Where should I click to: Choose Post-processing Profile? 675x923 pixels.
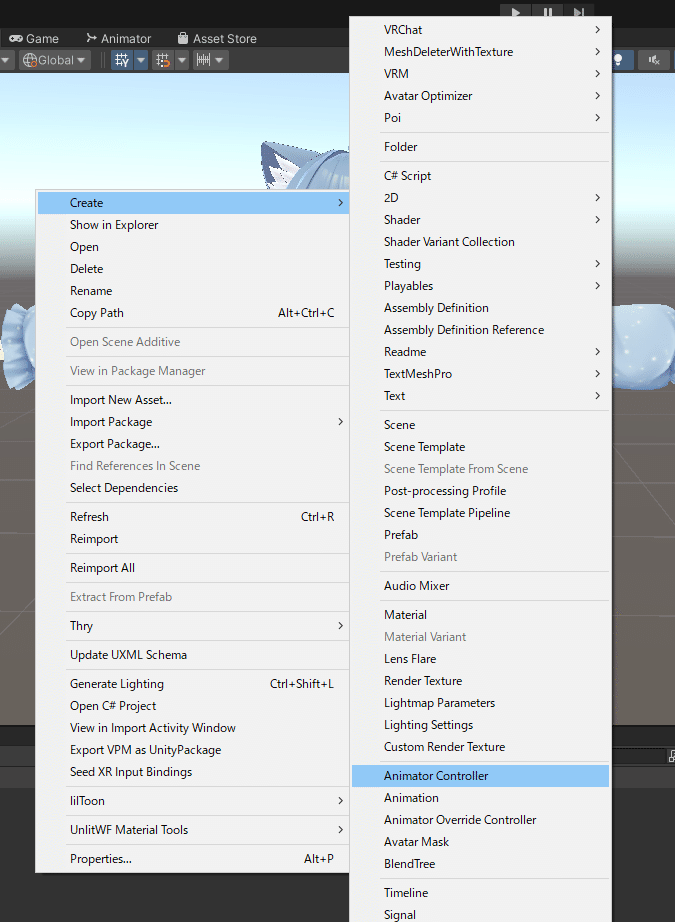480,491
